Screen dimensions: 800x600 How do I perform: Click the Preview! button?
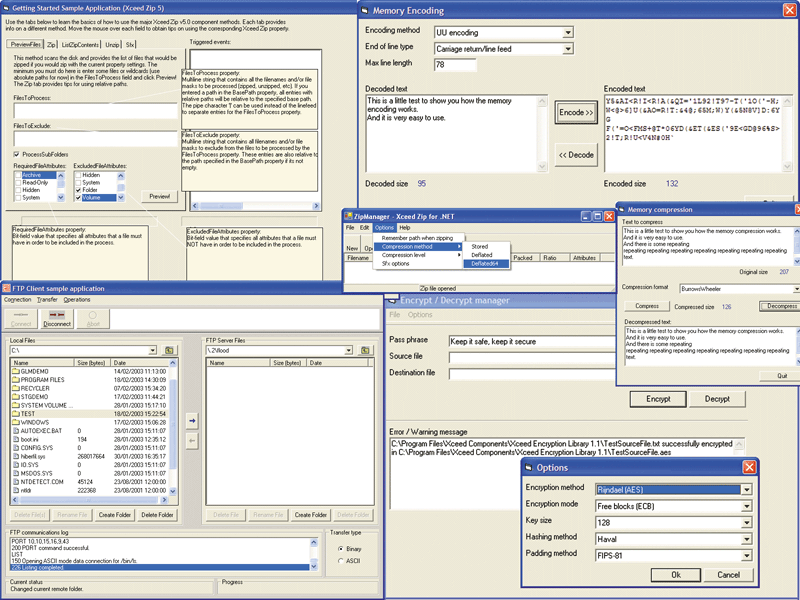[x=159, y=196]
